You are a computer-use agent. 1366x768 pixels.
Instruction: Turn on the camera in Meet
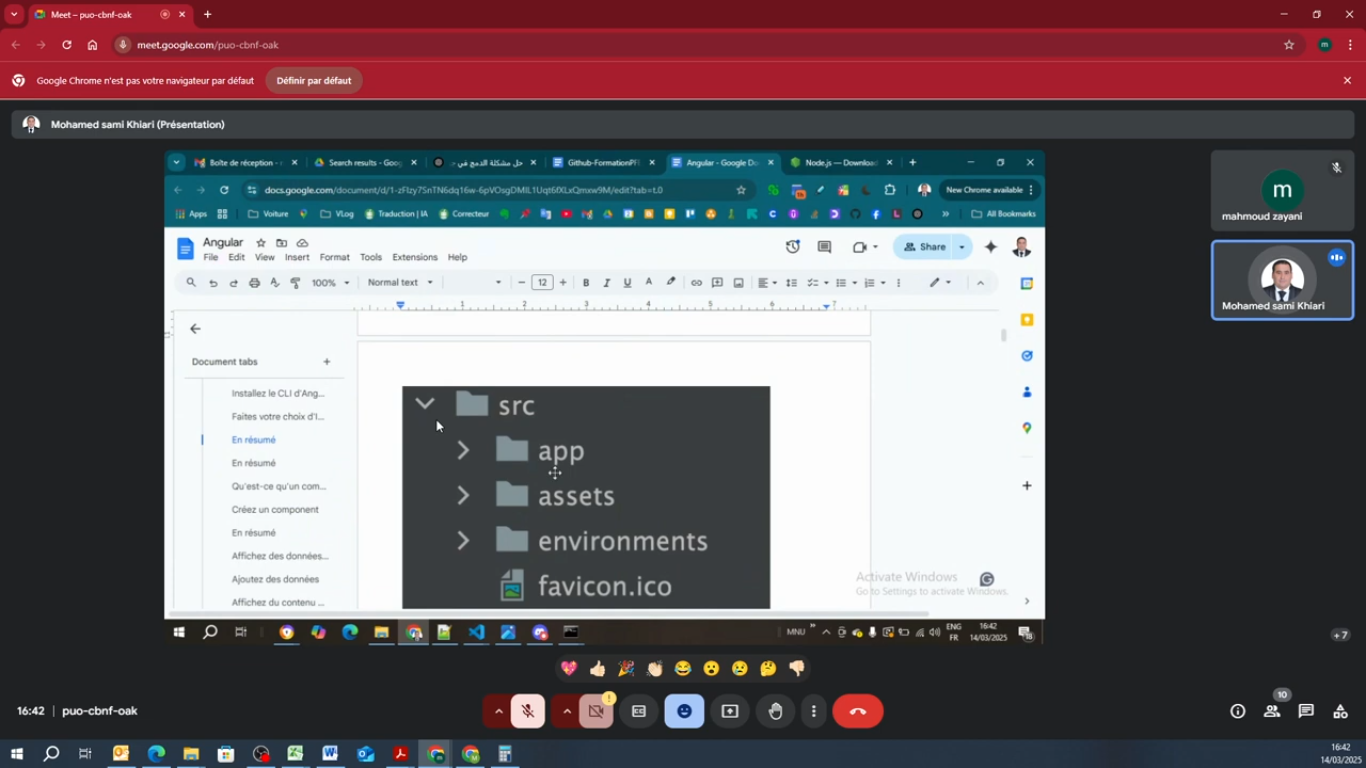[x=596, y=711]
